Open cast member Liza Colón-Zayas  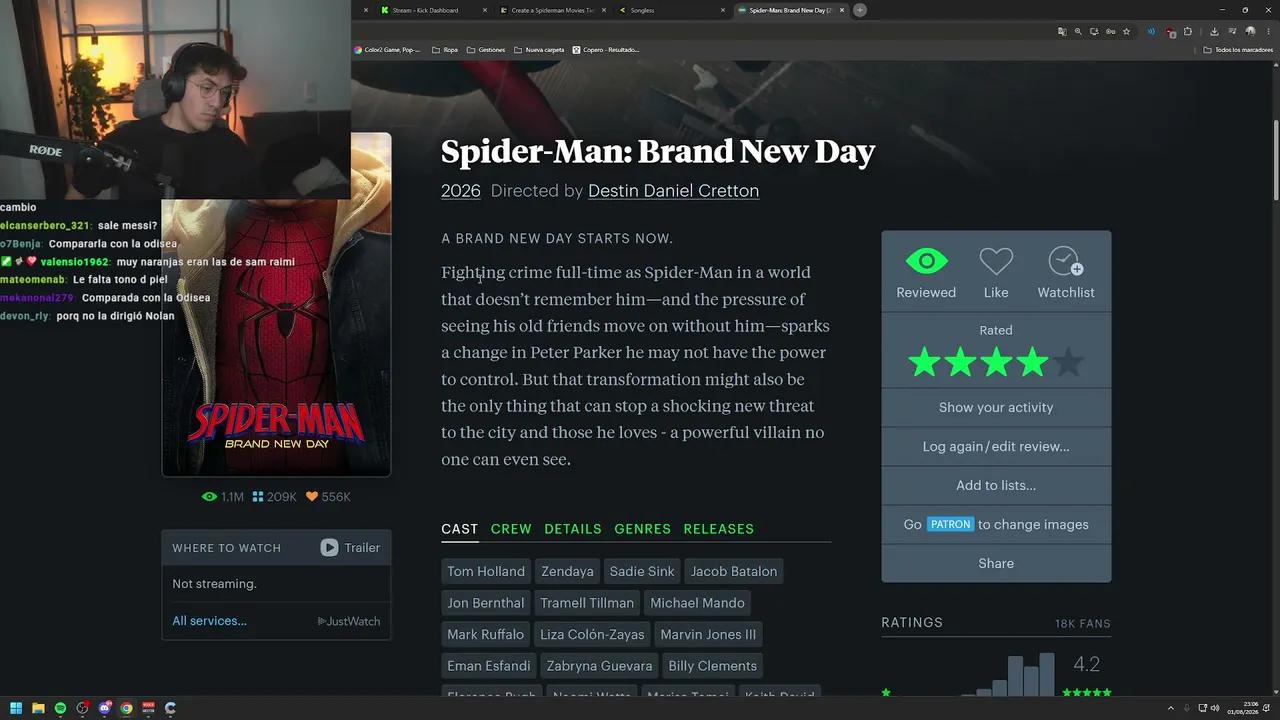point(592,634)
